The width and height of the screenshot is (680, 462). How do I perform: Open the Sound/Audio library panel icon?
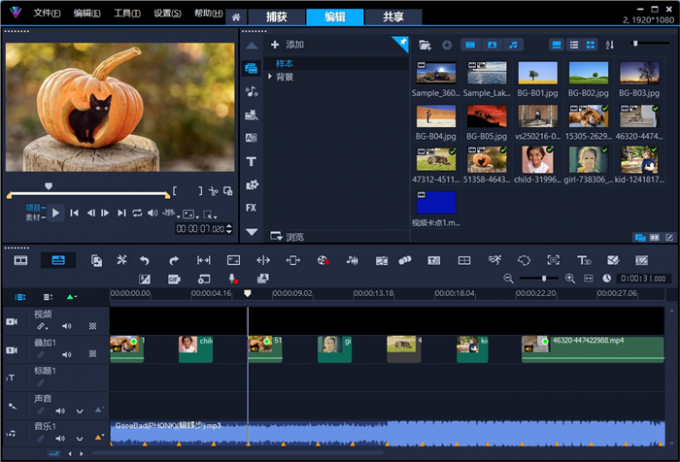coord(251,92)
